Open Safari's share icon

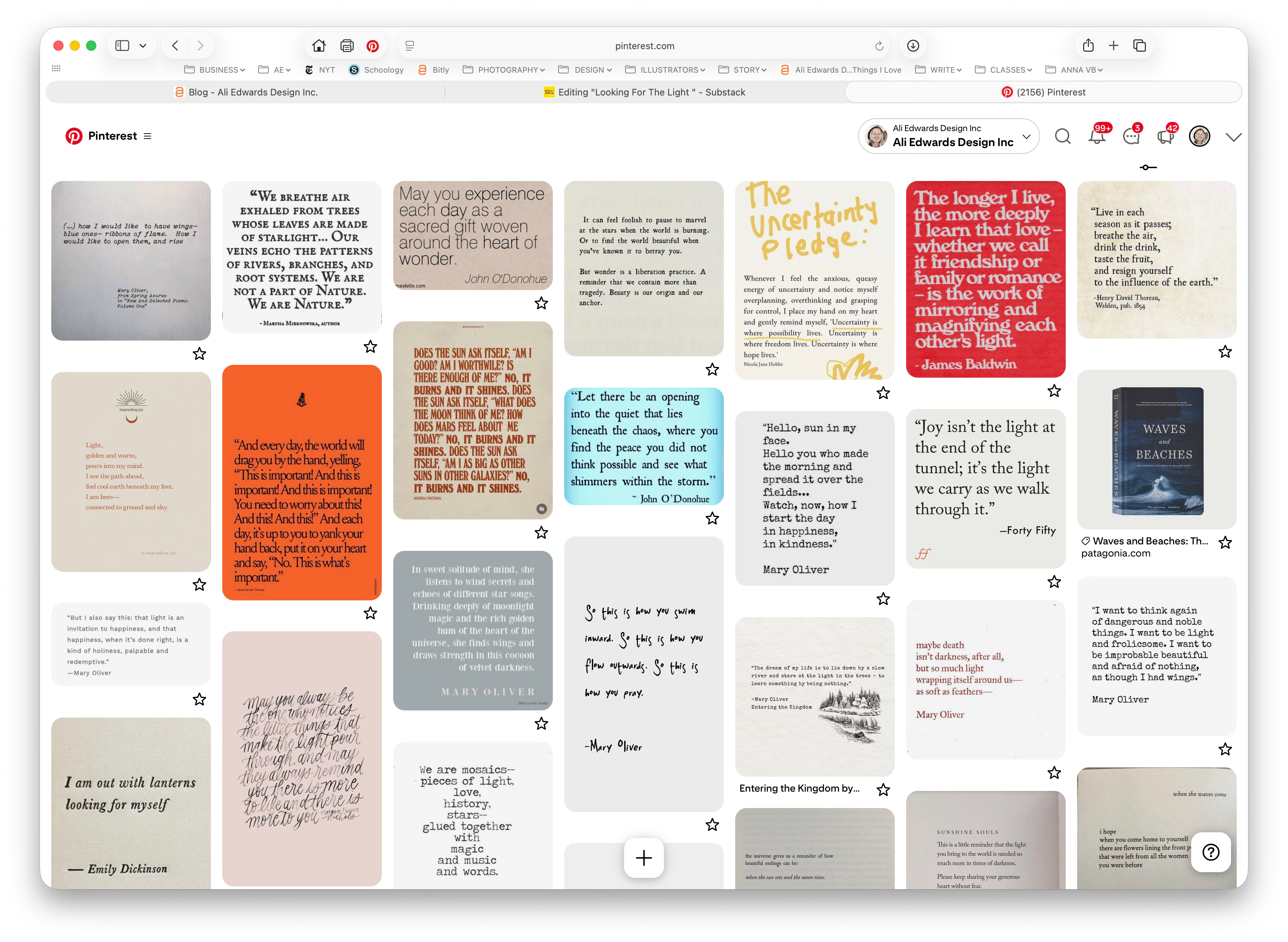[1088, 46]
